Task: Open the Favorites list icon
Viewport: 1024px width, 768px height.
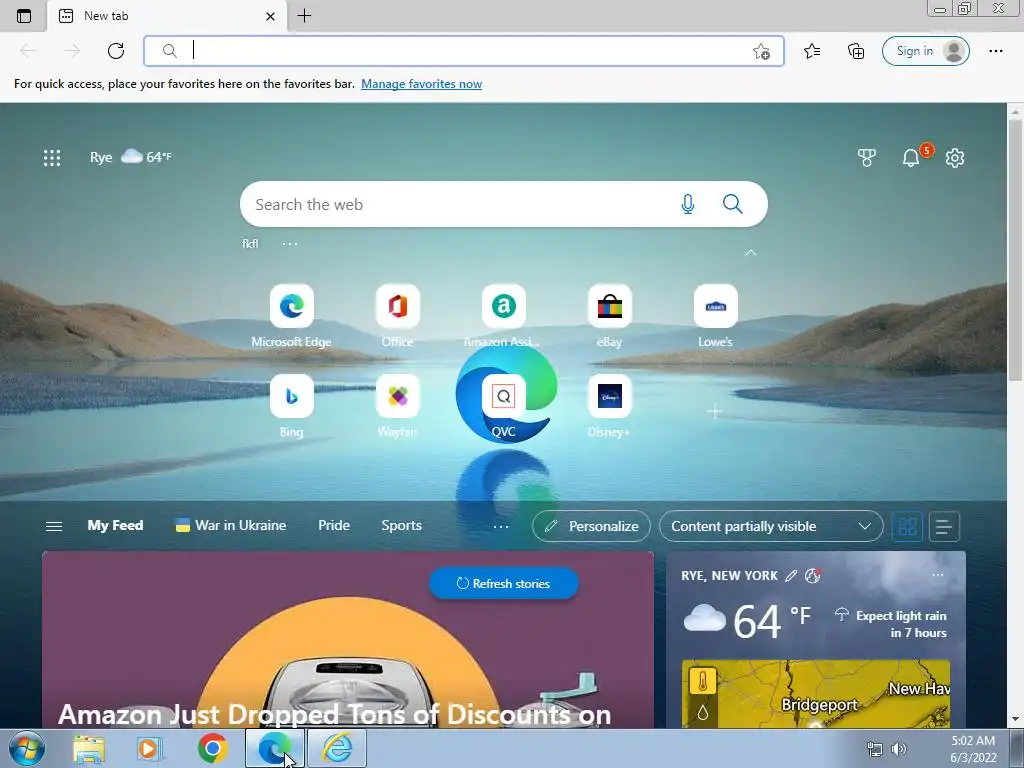Action: tap(812, 51)
